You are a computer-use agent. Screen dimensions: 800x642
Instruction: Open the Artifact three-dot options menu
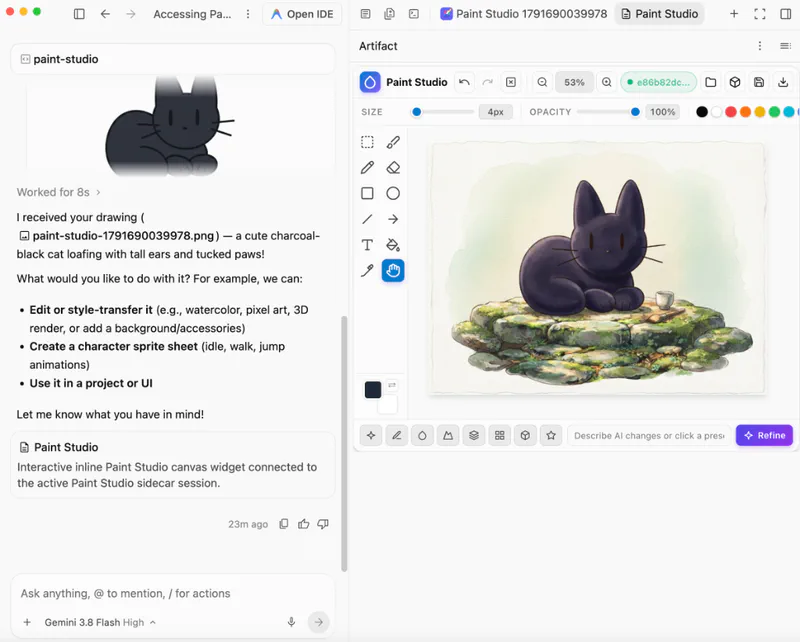(760, 46)
